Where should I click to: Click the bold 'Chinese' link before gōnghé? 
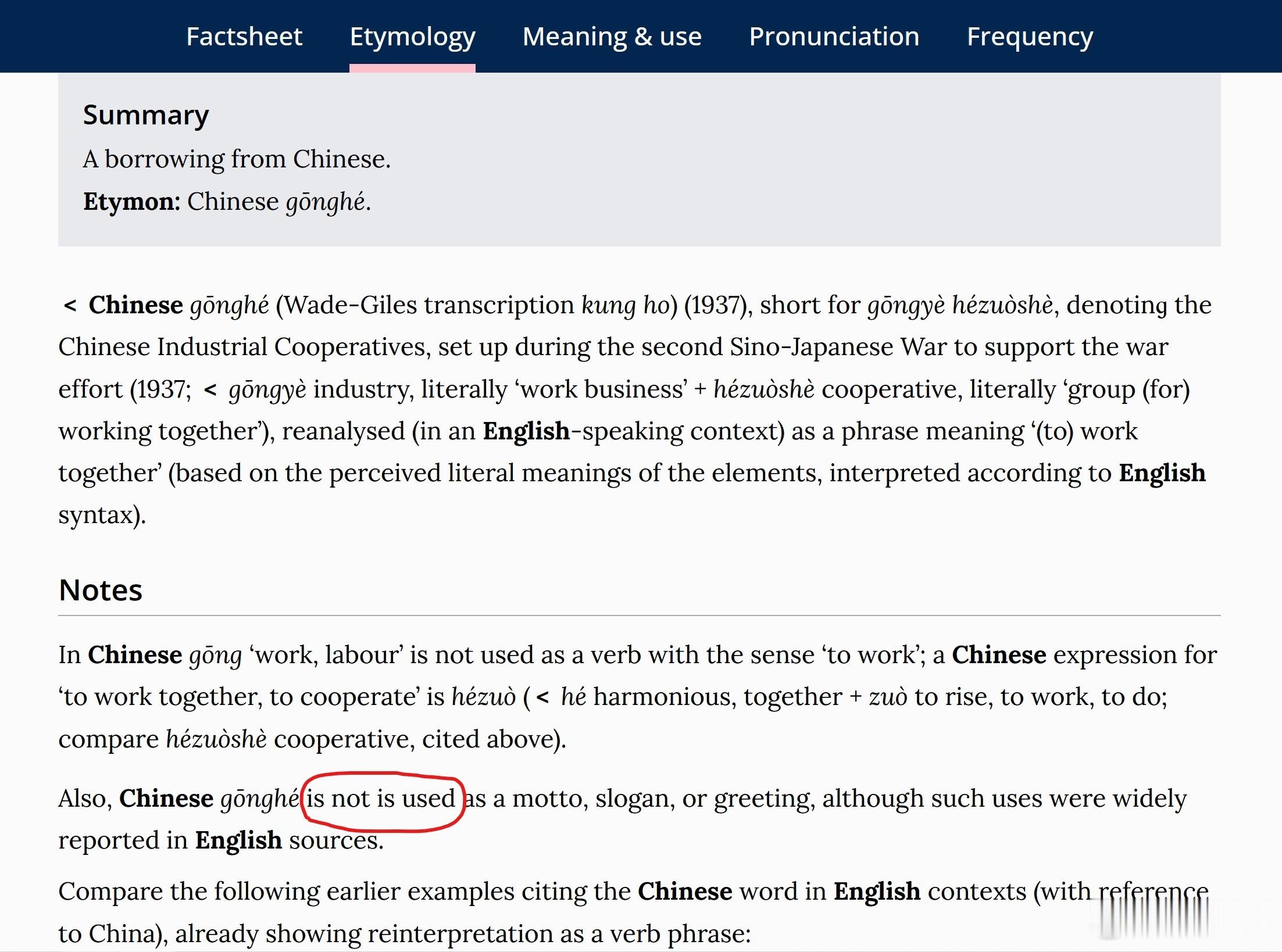(x=135, y=305)
